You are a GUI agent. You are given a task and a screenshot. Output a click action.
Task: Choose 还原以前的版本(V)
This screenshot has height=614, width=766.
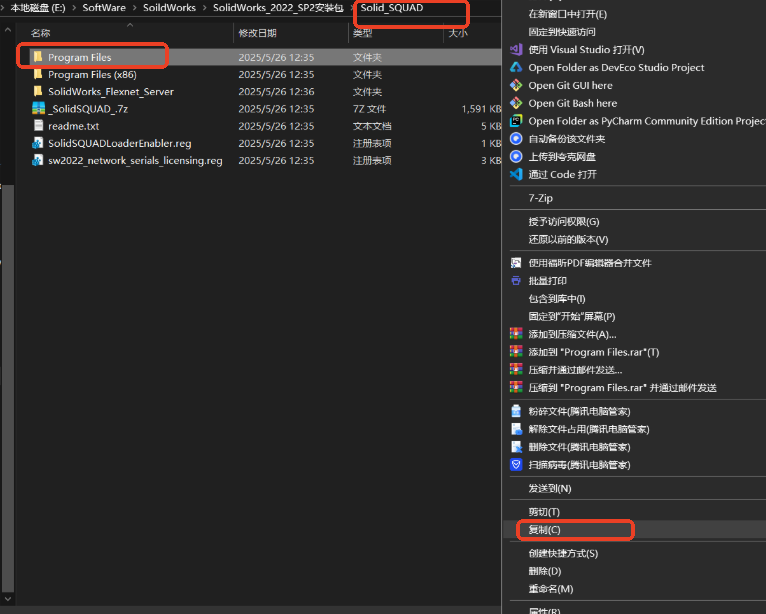[x=568, y=239]
